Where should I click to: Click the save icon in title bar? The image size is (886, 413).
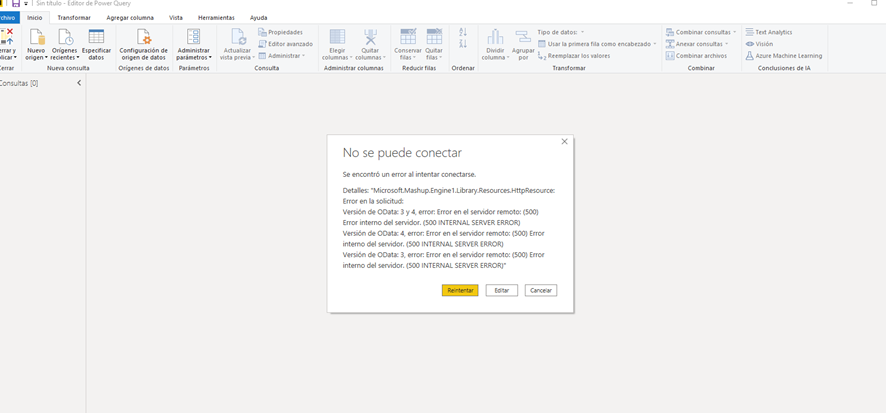coord(16,3)
